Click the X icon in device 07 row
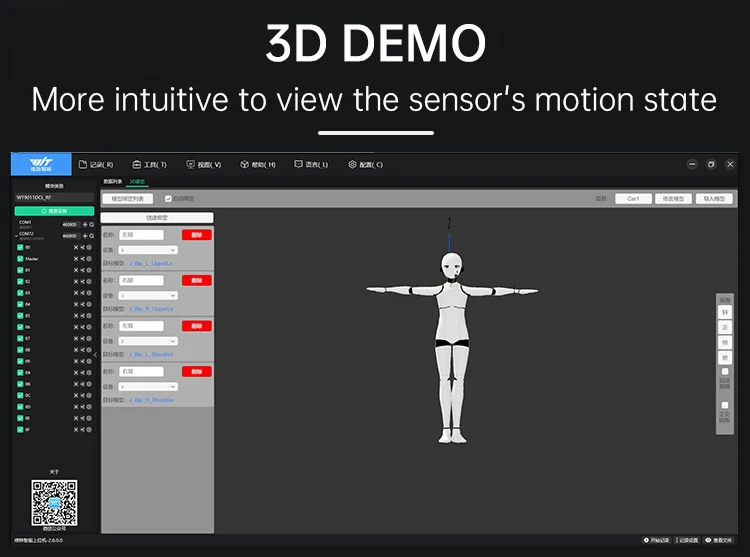This screenshot has height=557, width=750. pyautogui.click(x=76, y=339)
